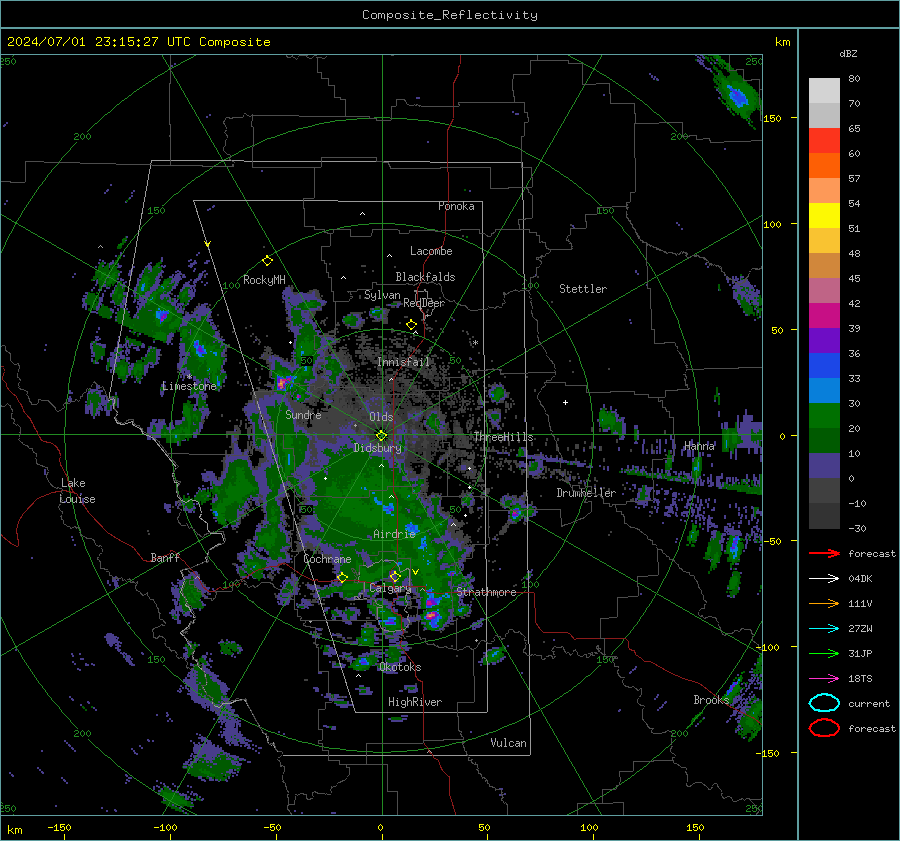Click the dBZ legend heading
The height and width of the screenshot is (841, 900).
[x=848, y=53]
